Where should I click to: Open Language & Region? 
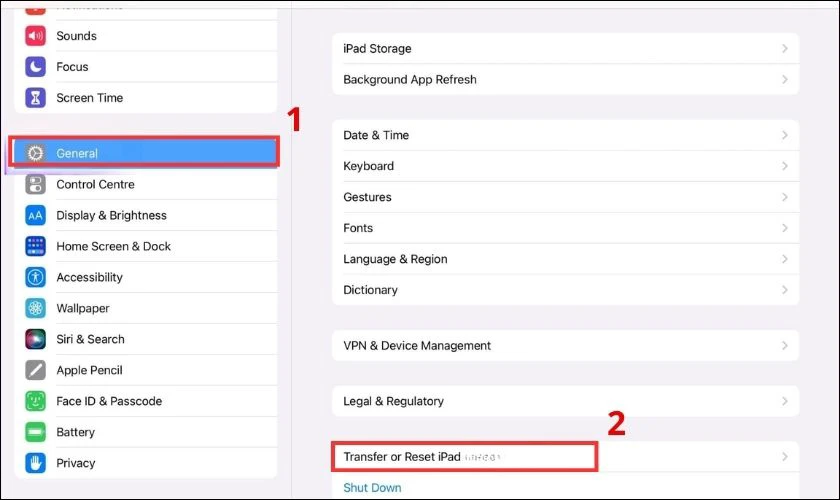(566, 259)
